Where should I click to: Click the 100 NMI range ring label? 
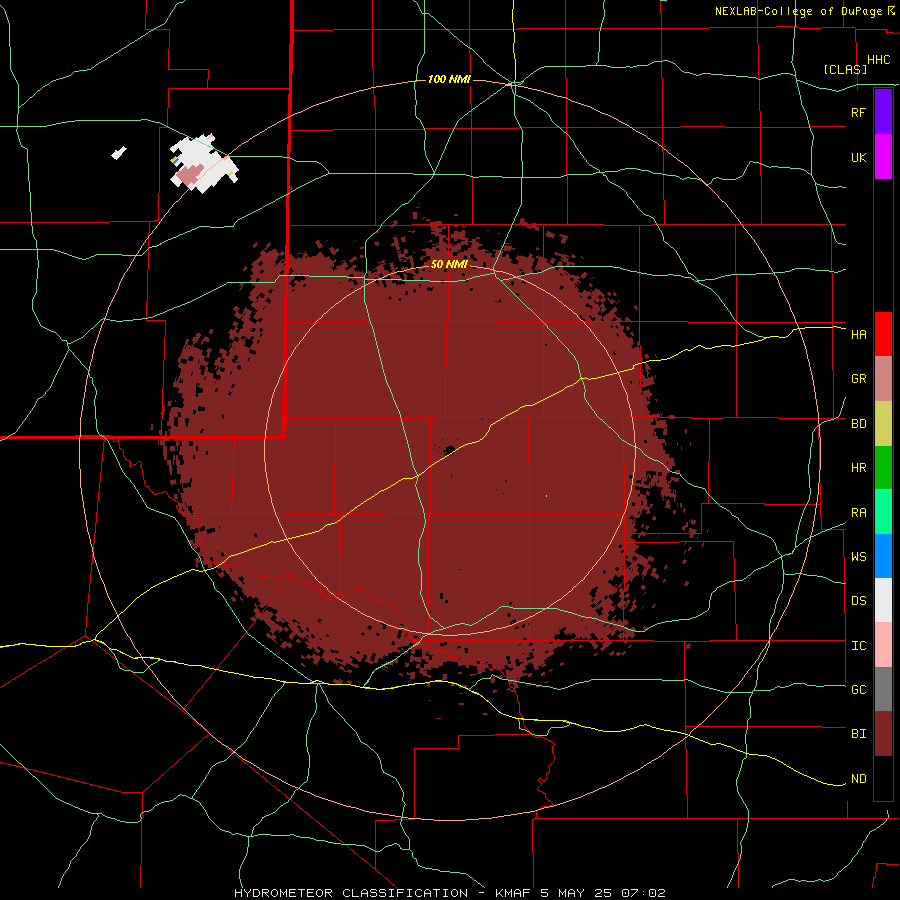point(449,79)
